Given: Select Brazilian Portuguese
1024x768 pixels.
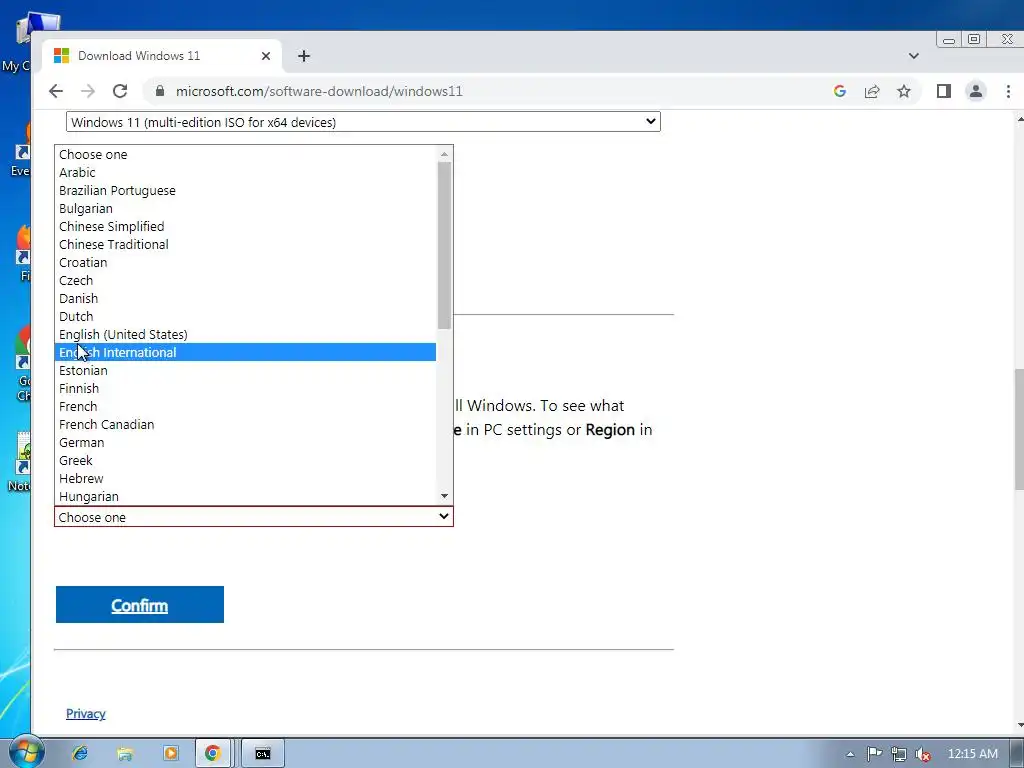Looking at the screenshot, I should tap(245, 191).
